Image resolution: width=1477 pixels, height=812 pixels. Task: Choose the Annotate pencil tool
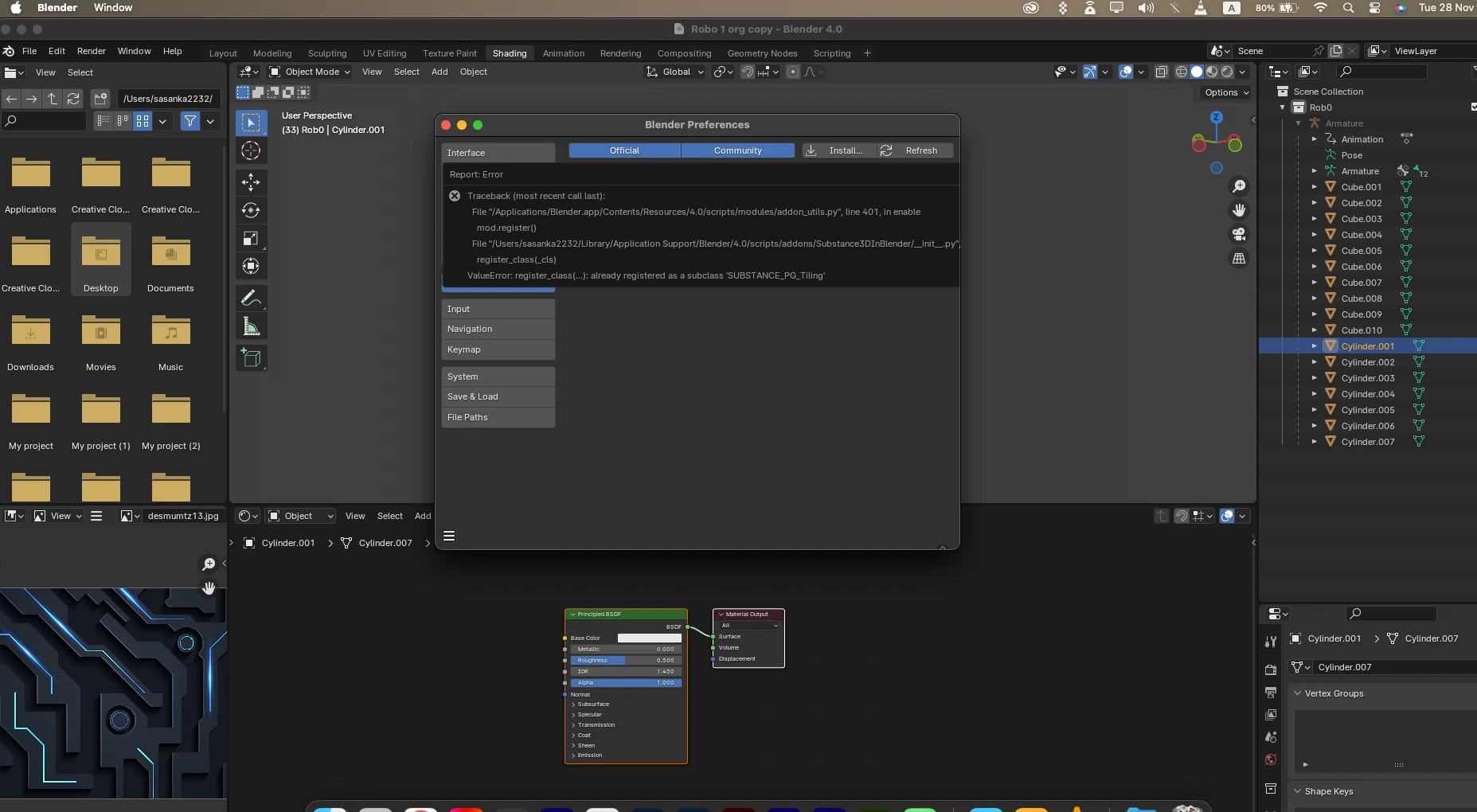[x=251, y=298]
